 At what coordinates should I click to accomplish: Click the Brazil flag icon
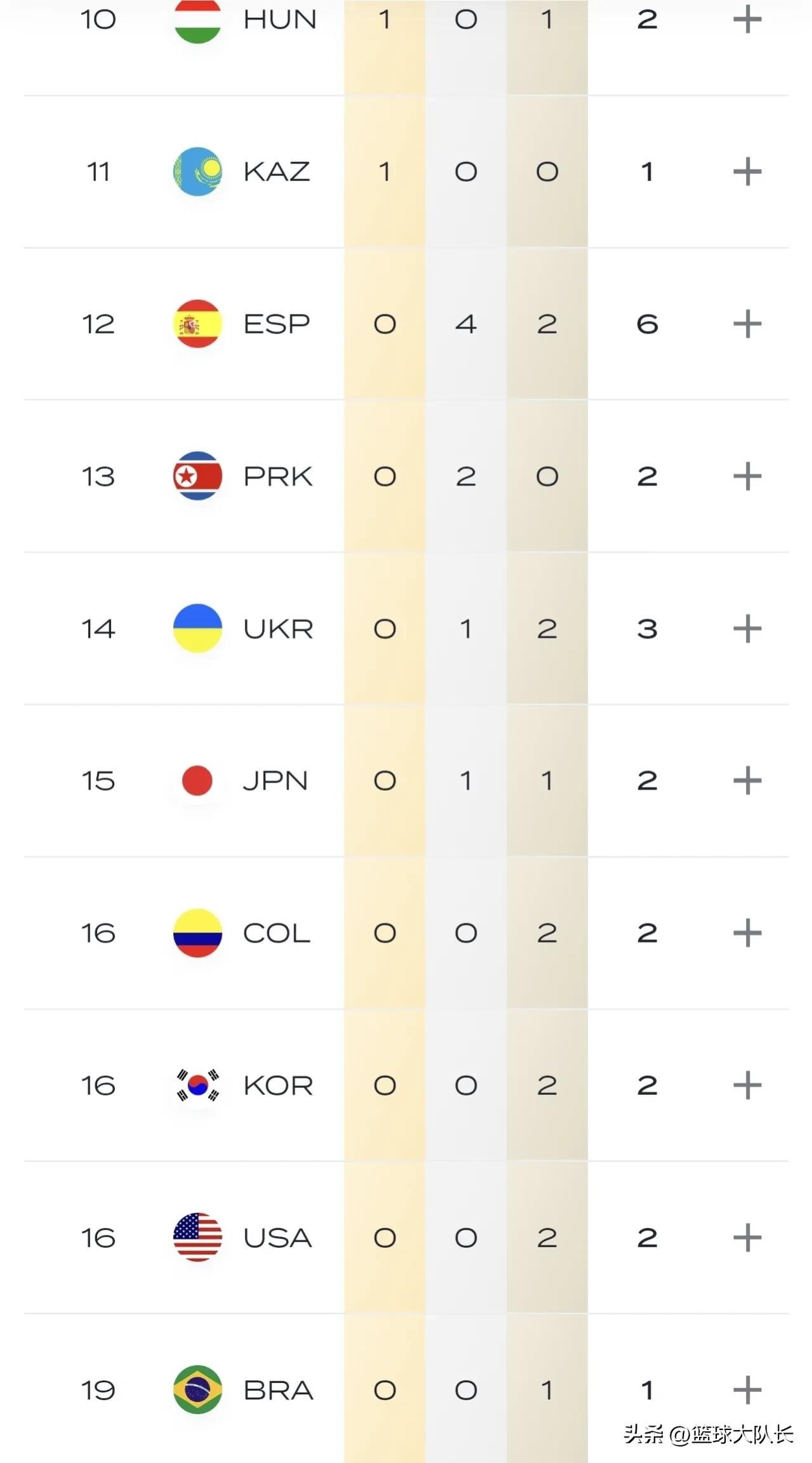197,1390
